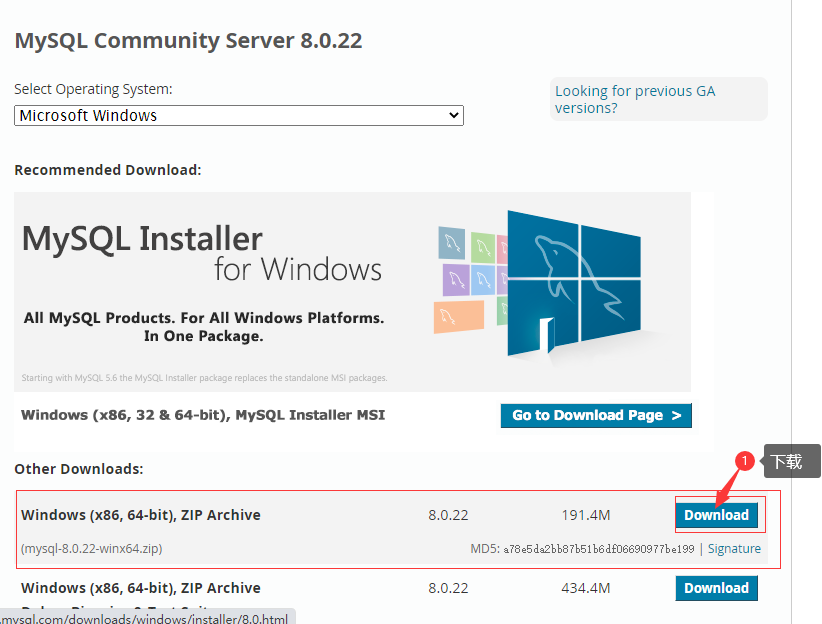The image size is (822, 624).
Task: Open the Signature link beside the MD5 hash
Action: click(x=734, y=548)
